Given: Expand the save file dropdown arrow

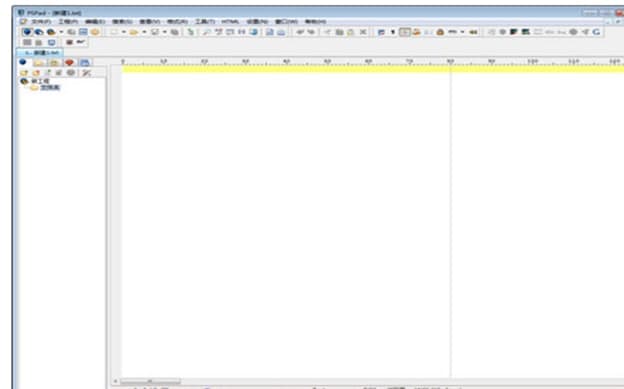Looking at the screenshot, I should 164,32.
